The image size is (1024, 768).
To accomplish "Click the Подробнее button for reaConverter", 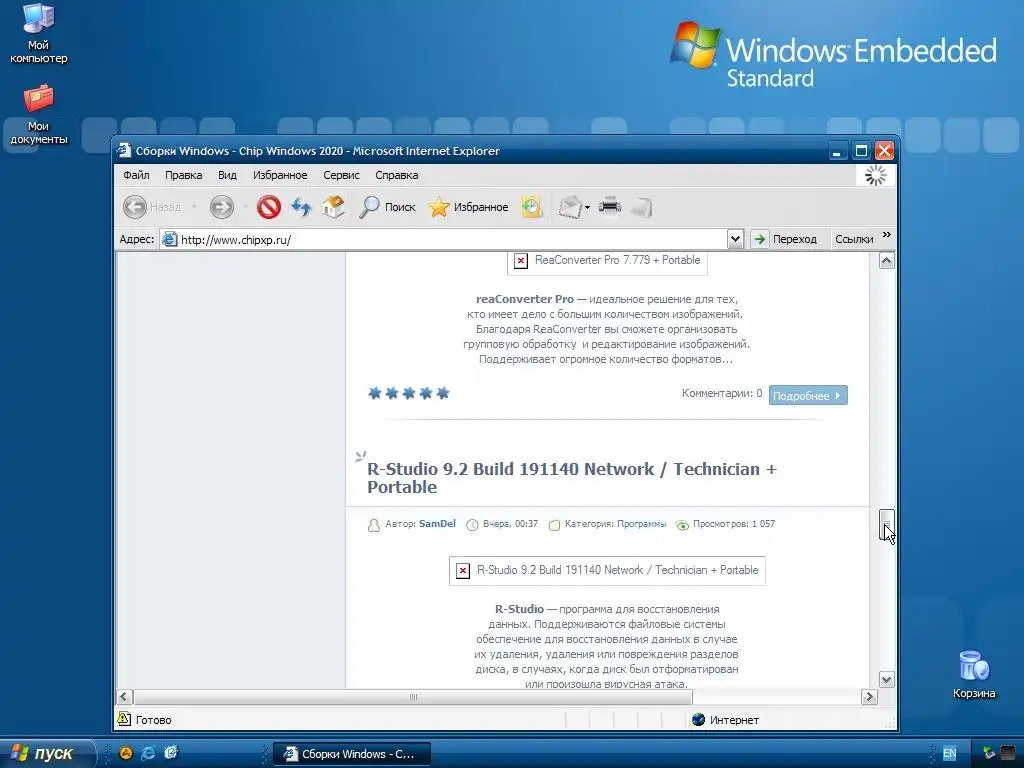I will (x=808, y=395).
